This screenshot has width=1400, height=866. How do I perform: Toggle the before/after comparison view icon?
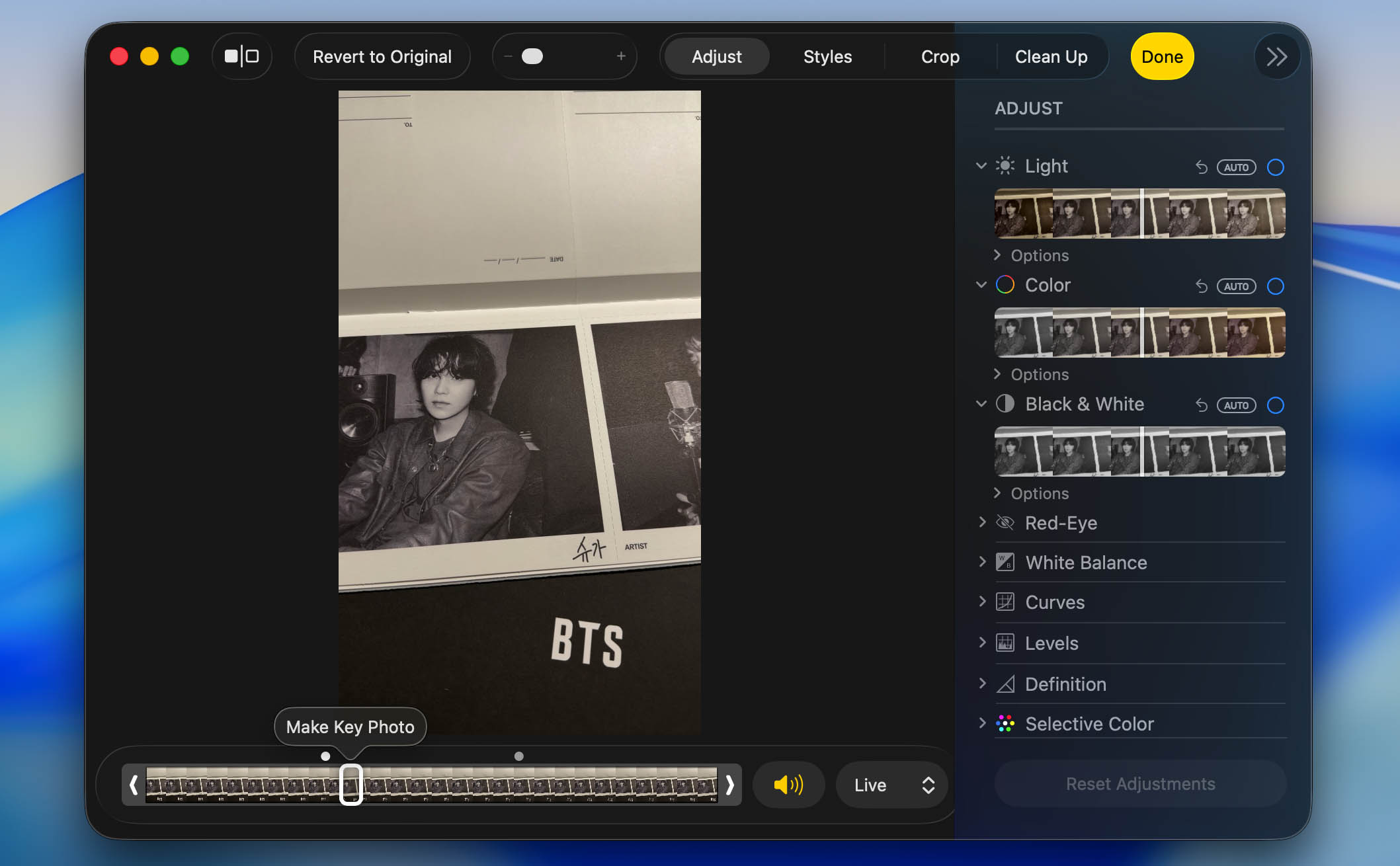(242, 57)
